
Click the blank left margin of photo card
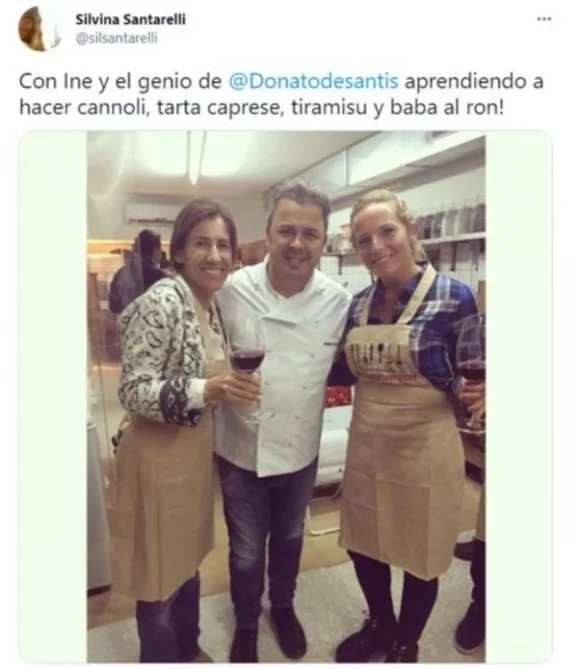(x=53, y=397)
